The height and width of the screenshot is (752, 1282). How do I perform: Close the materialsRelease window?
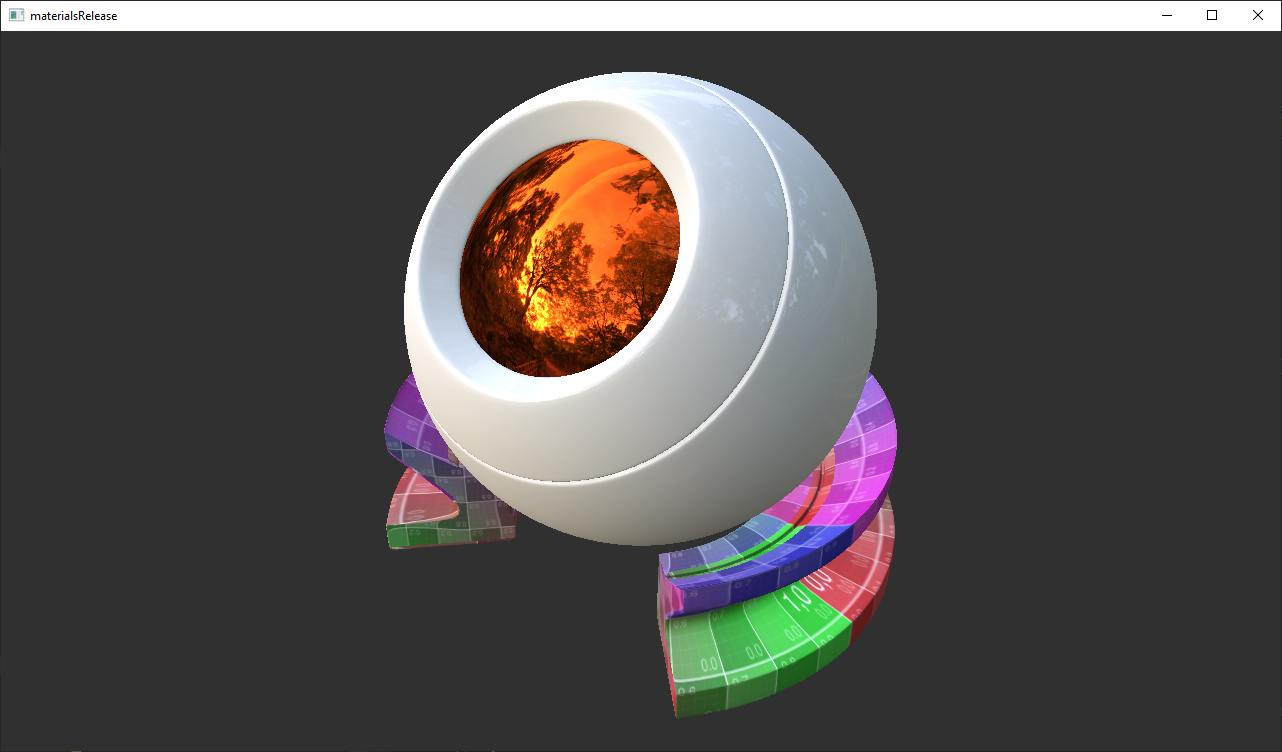coord(1258,15)
